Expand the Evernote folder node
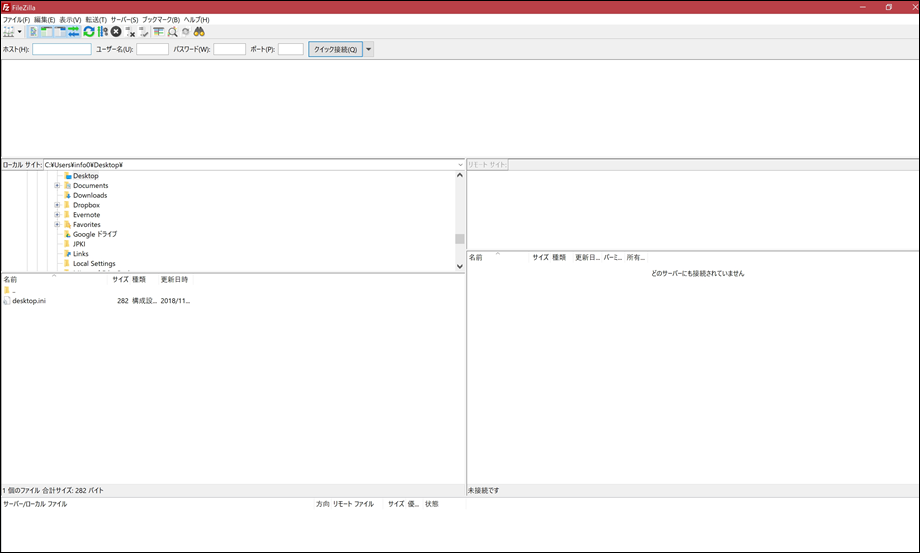The width and height of the screenshot is (920, 553). [x=58, y=215]
